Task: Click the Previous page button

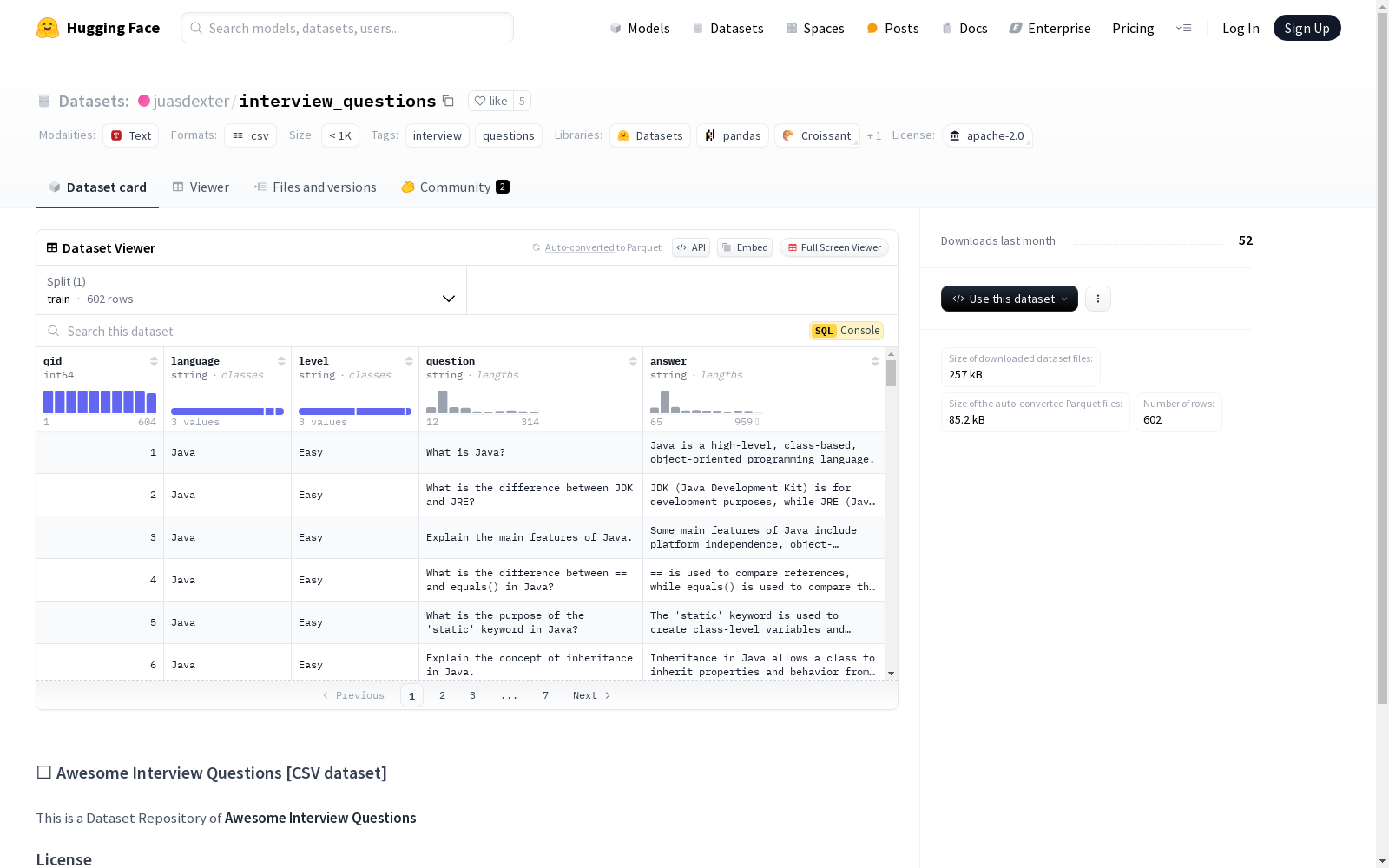Action: [353, 695]
